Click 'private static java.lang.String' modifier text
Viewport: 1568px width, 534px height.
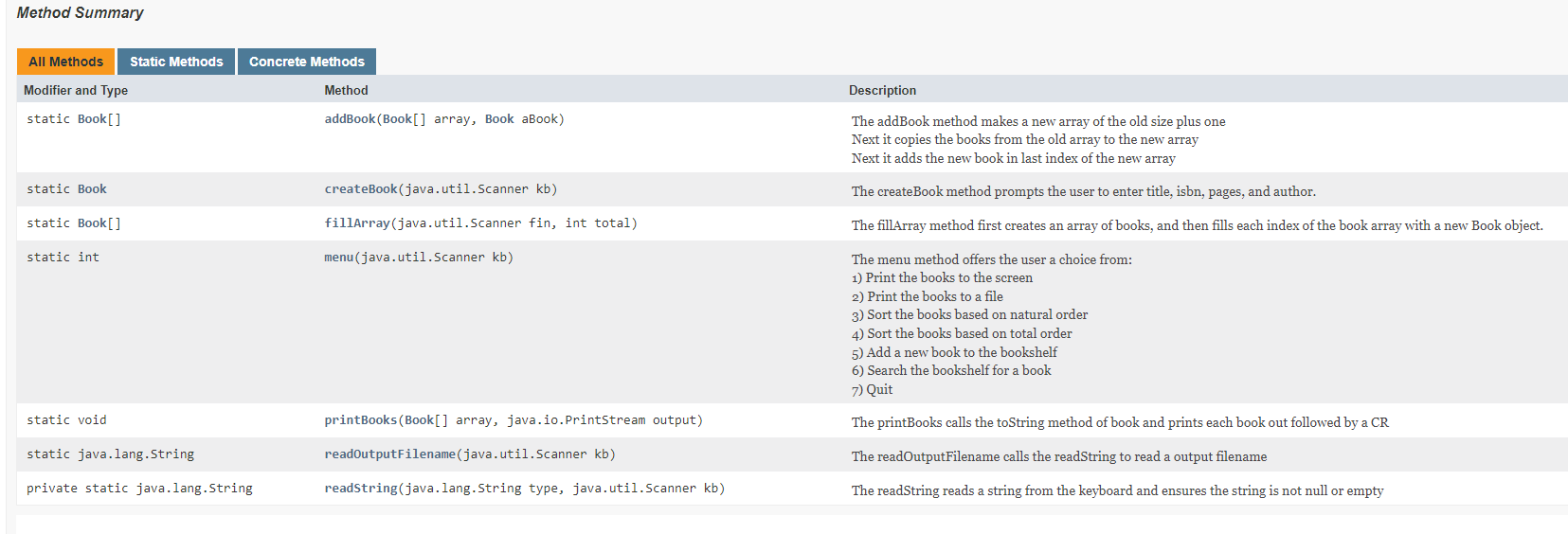point(139,489)
